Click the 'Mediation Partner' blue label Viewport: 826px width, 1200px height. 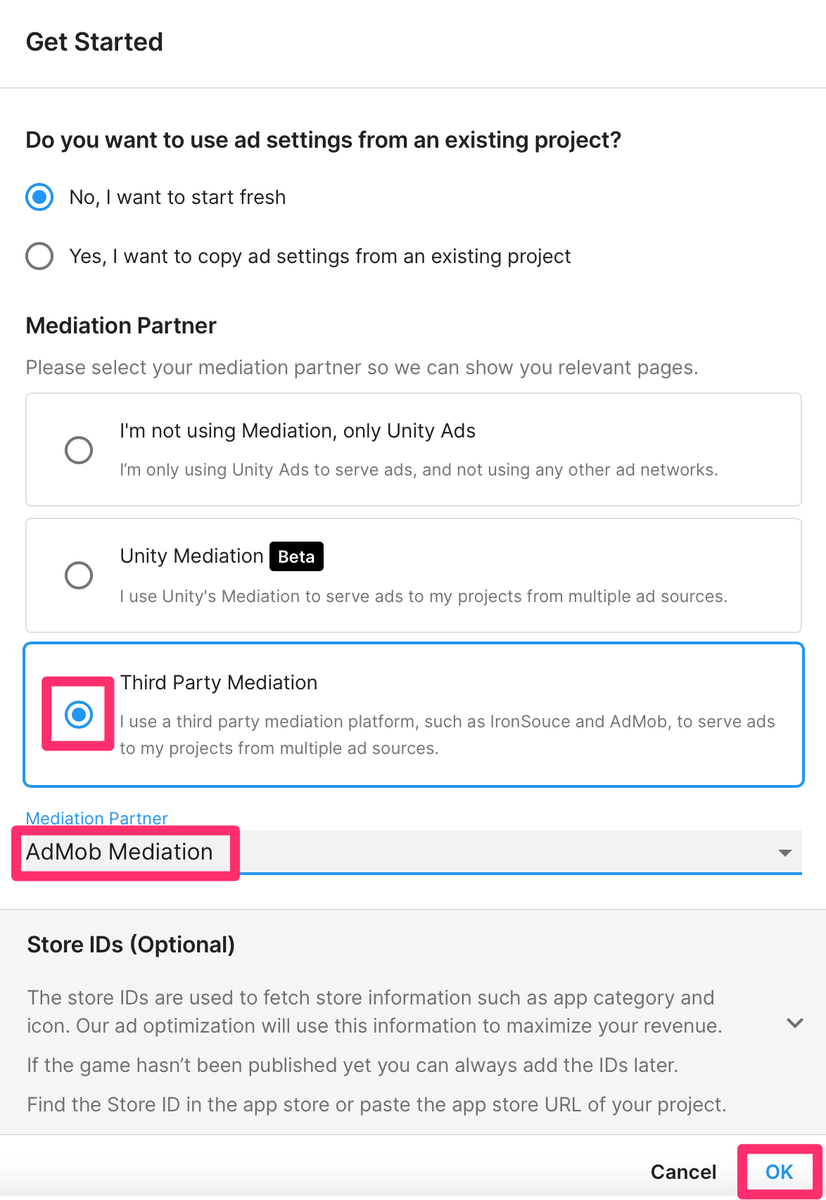[x=96, y=818]
